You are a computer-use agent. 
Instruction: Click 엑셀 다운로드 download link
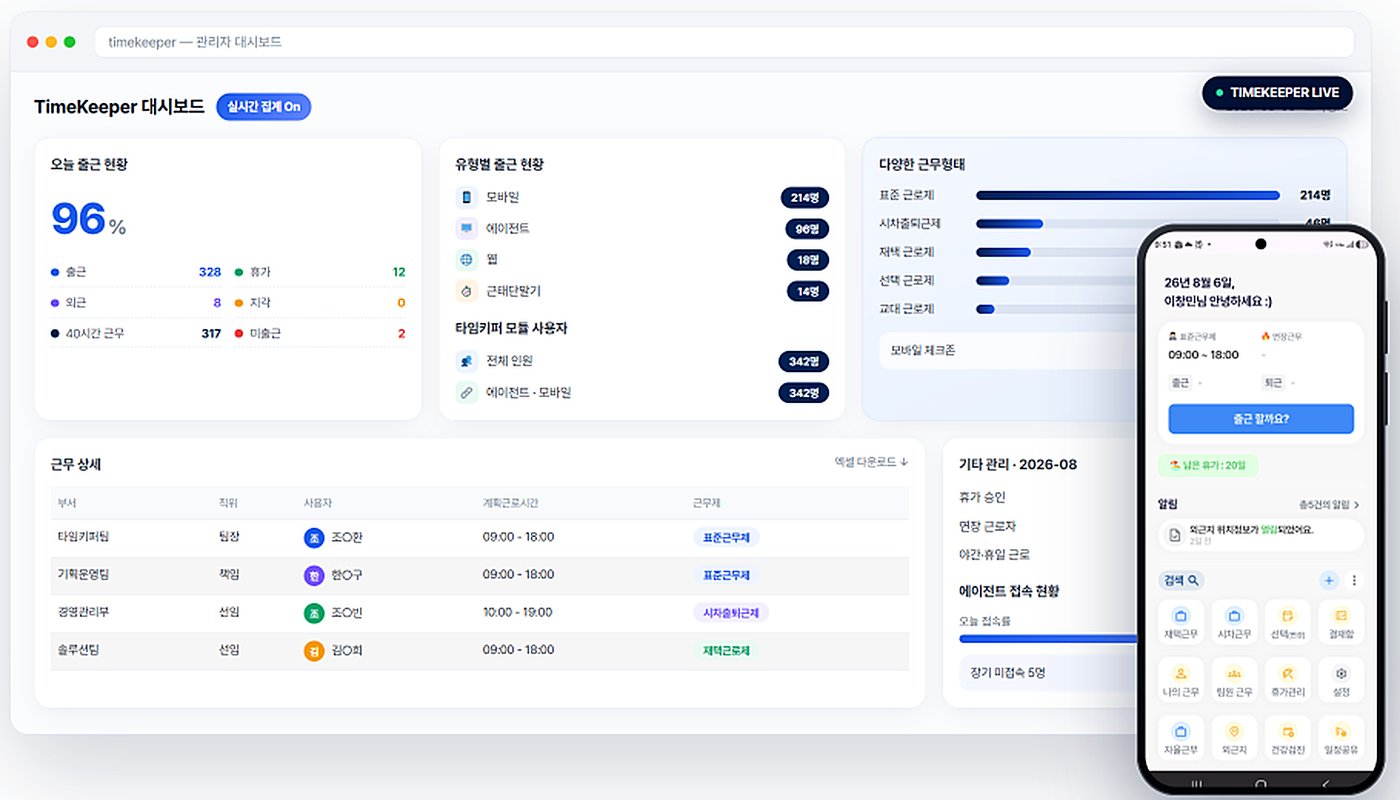coord(871,462)
